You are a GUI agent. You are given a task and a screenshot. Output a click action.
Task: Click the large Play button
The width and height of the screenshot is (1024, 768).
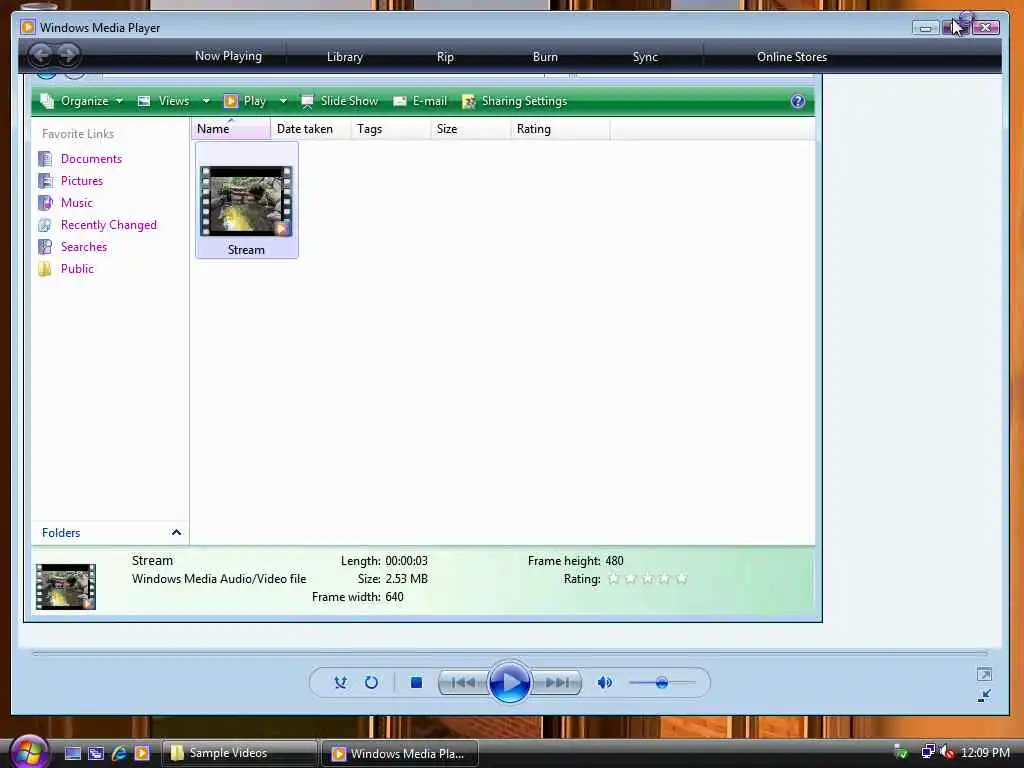509,683
